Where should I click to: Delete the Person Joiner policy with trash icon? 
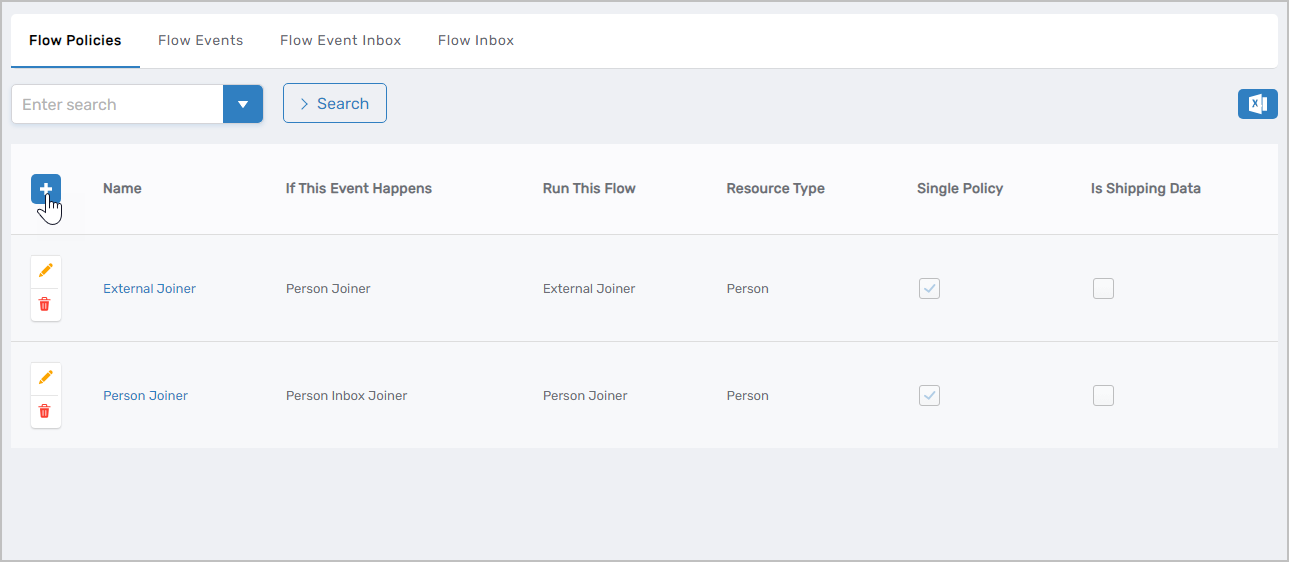pos(45,411)
